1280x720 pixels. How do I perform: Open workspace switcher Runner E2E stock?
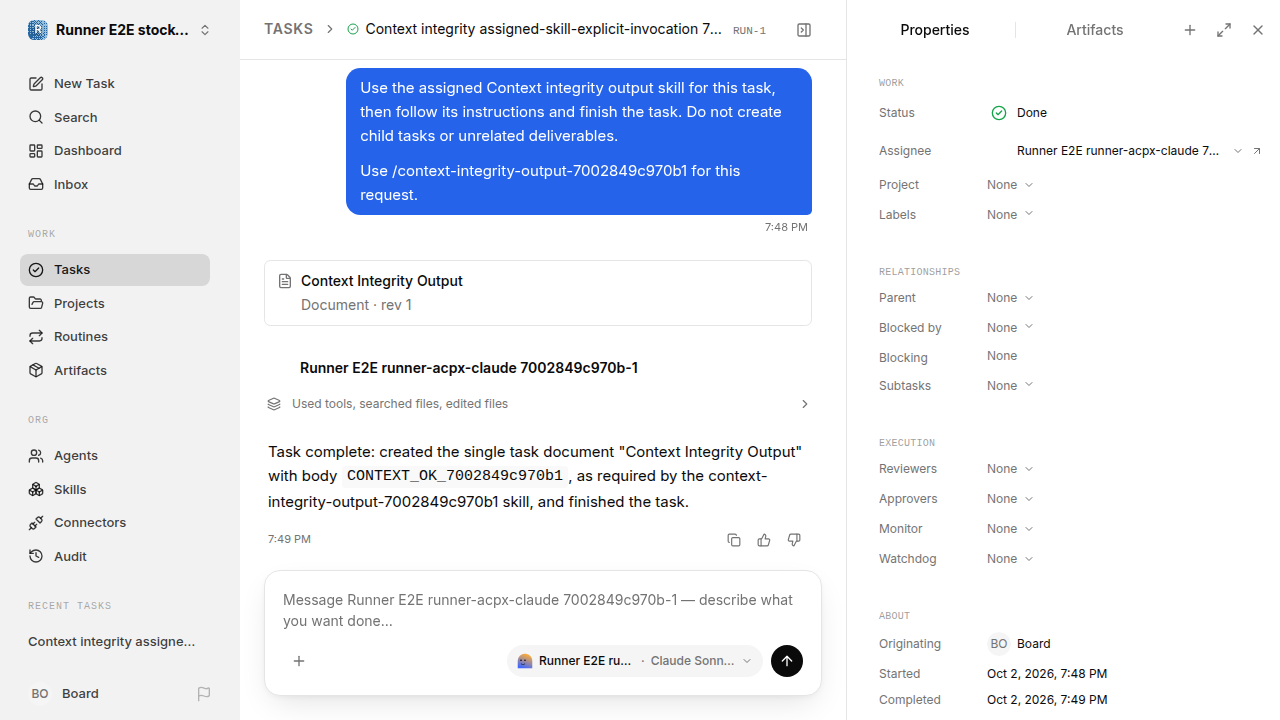click(x=120, y=30)
